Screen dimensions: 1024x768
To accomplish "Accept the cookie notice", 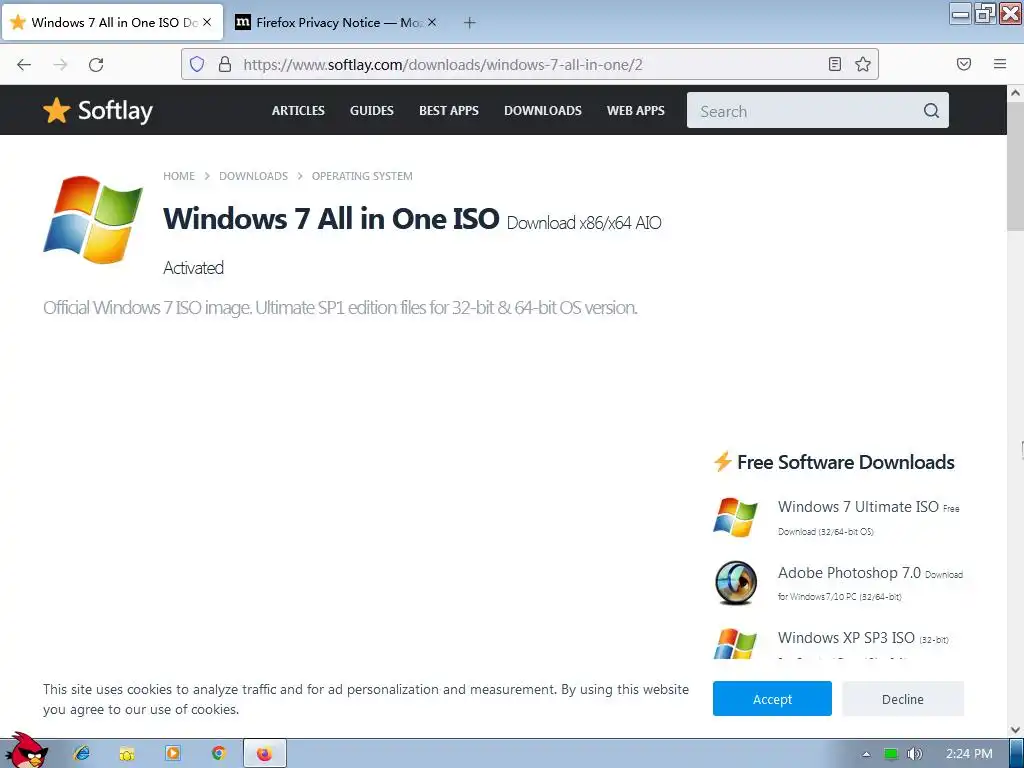I will [772, 699].
